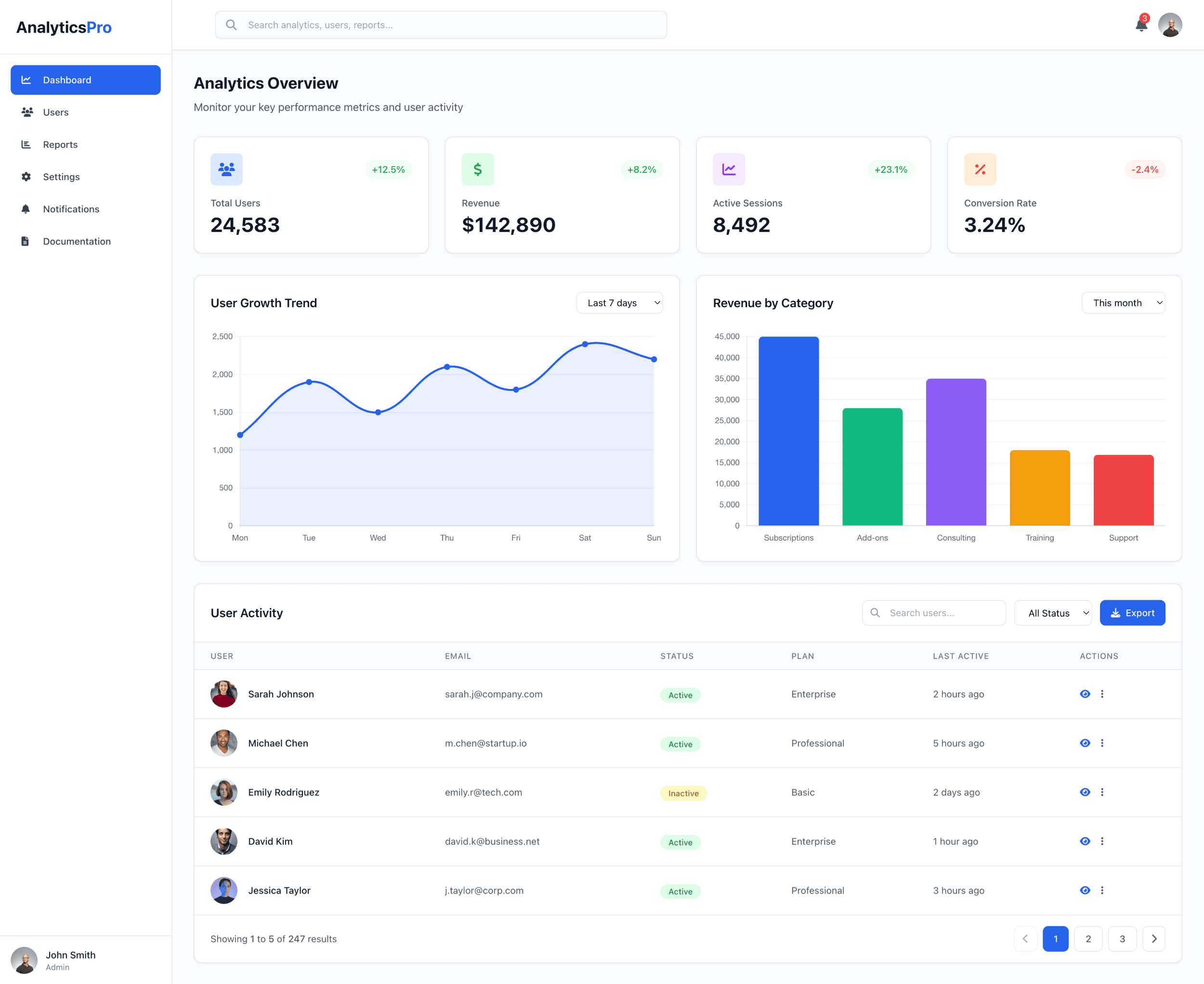Open the All Status filter dropdown
The image size is (1204, 984).
1053,613
